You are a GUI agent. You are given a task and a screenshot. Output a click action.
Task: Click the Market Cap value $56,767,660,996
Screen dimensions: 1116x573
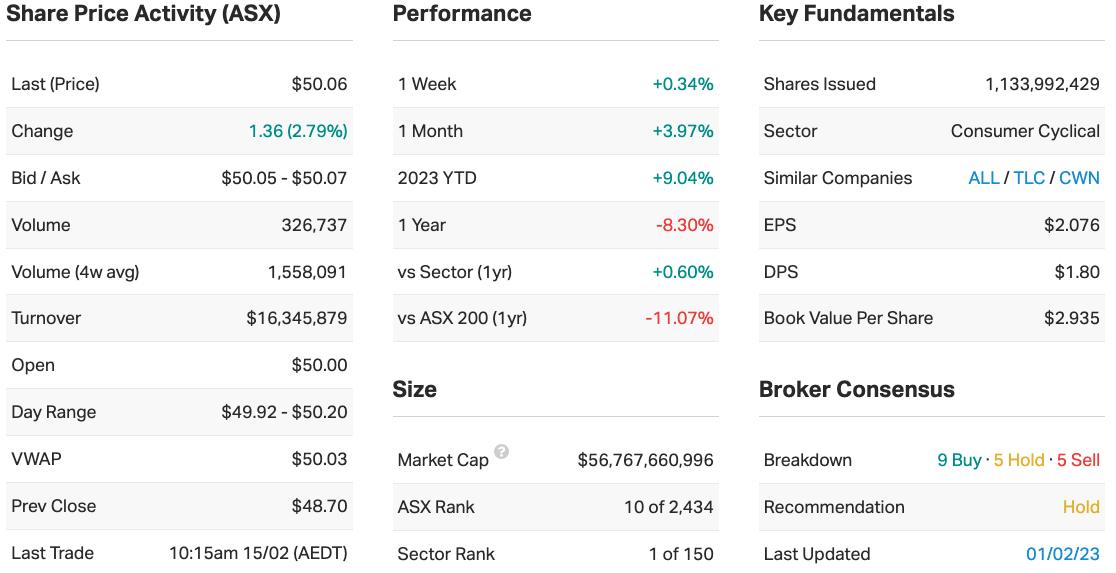tap(645, 460)
